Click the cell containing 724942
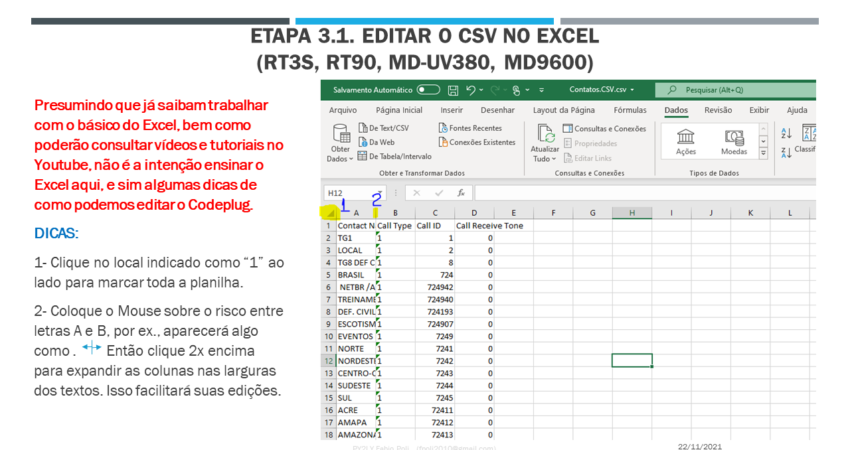This screenshot has height=450, width=850. point(435,287)
